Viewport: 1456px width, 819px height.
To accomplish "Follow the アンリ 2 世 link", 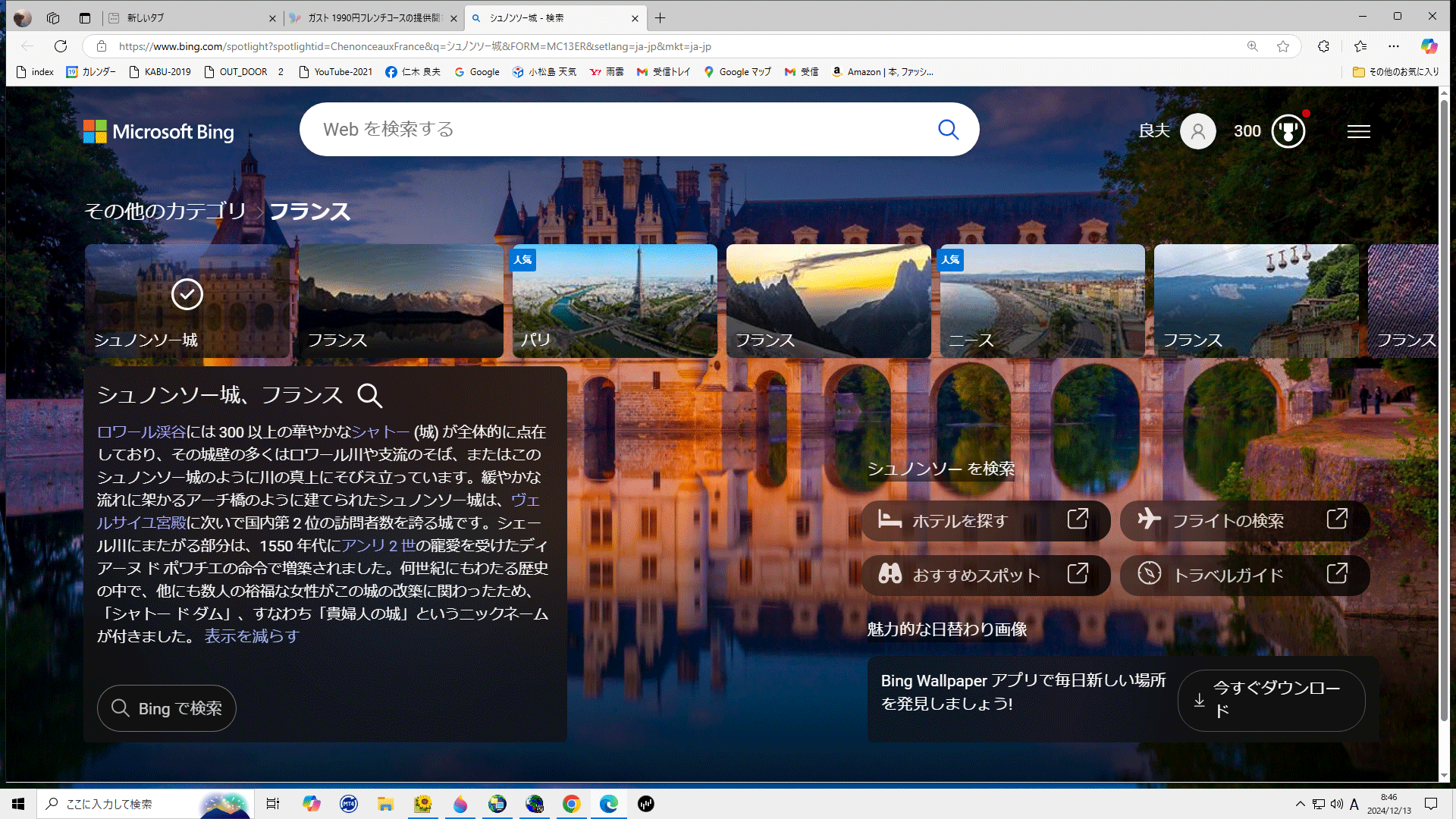I will pyautogui.click(x=378, y=546).
